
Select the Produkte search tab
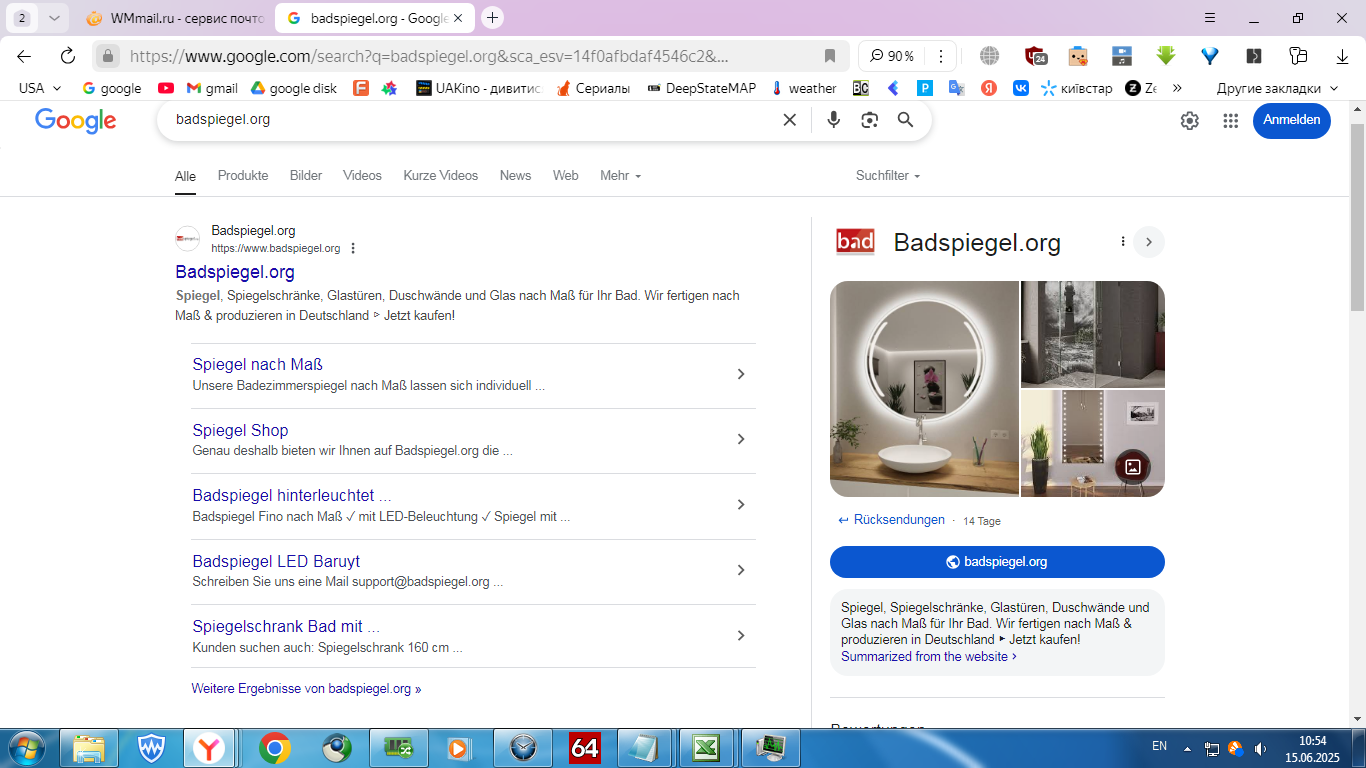243,175
